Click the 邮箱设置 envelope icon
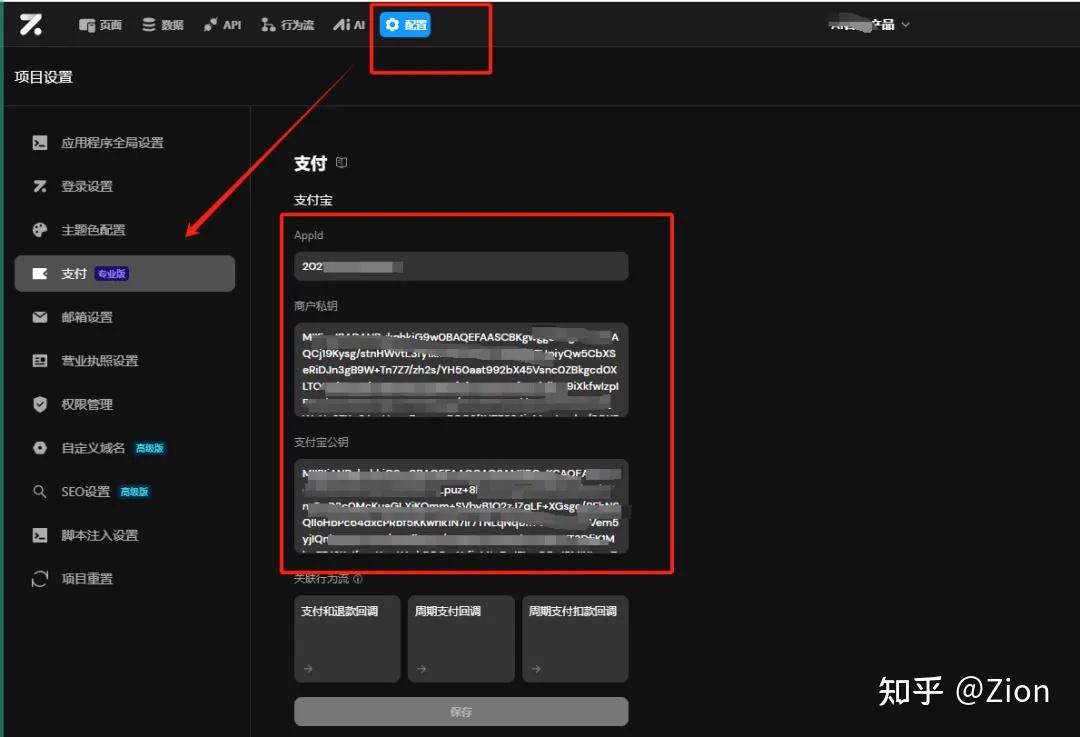The height and width of the screenshot is (737, 1080). 40,317
